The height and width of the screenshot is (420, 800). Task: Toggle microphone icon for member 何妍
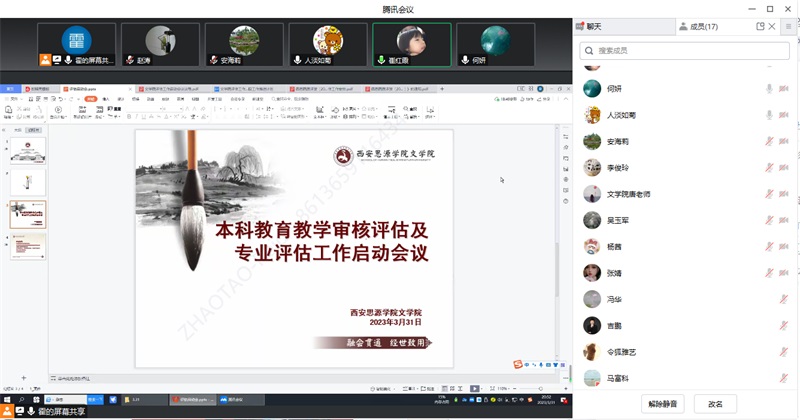point(769,89)
